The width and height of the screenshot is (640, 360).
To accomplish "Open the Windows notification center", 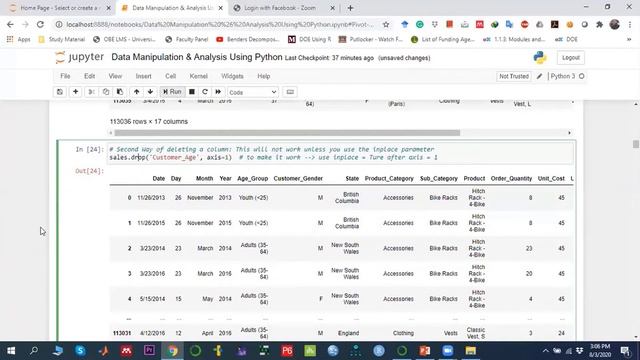I will point(625,351).
